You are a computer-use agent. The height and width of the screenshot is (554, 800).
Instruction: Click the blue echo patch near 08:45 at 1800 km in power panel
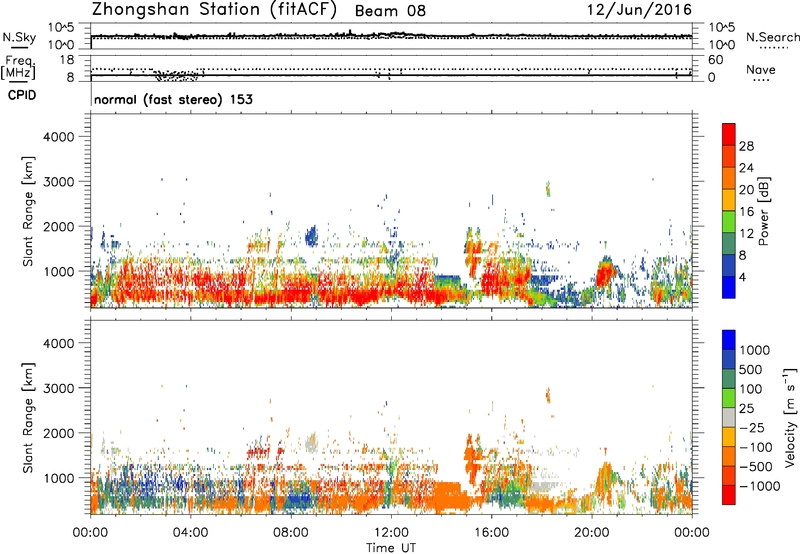(311, 236)
